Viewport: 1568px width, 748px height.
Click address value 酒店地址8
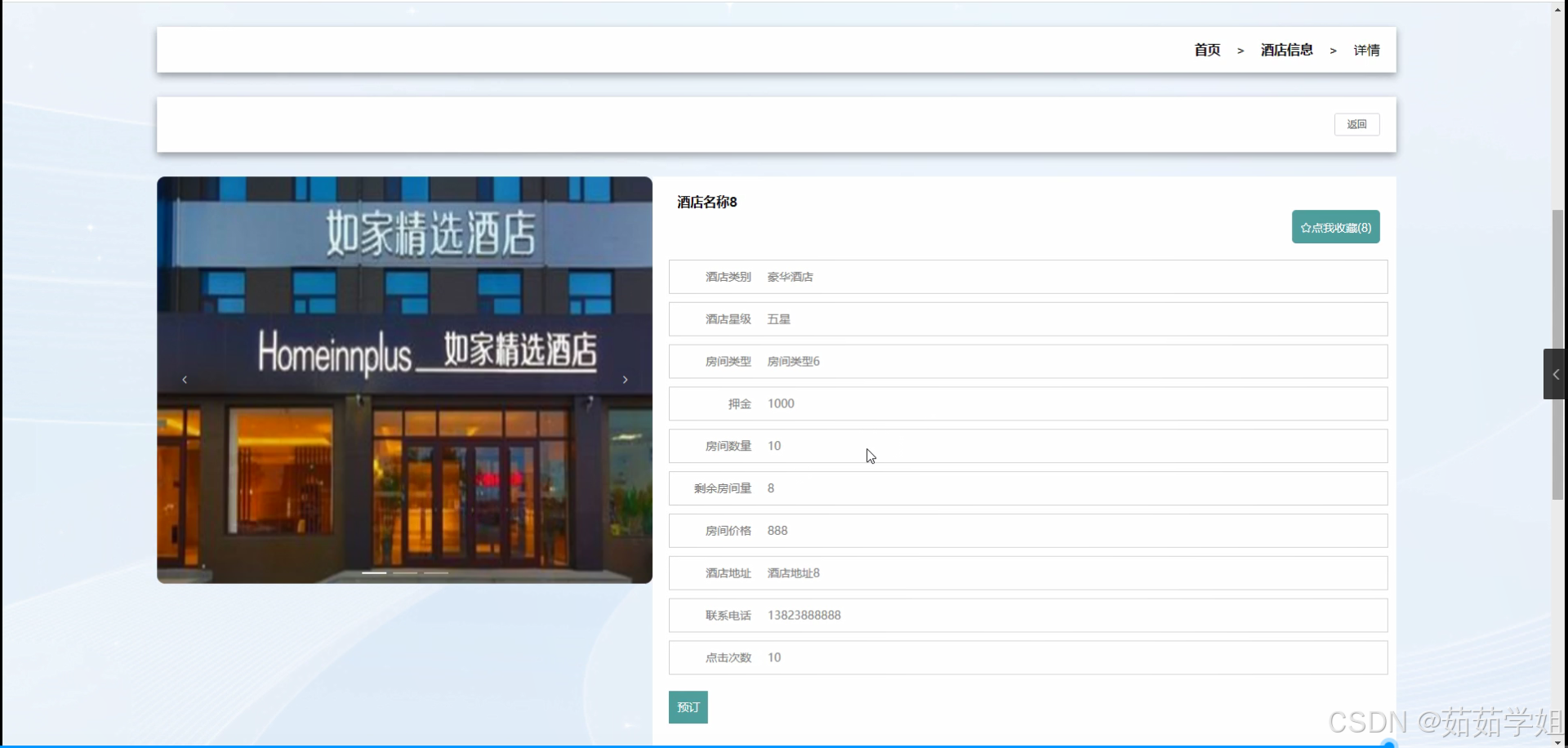click(x=794, y=573)
